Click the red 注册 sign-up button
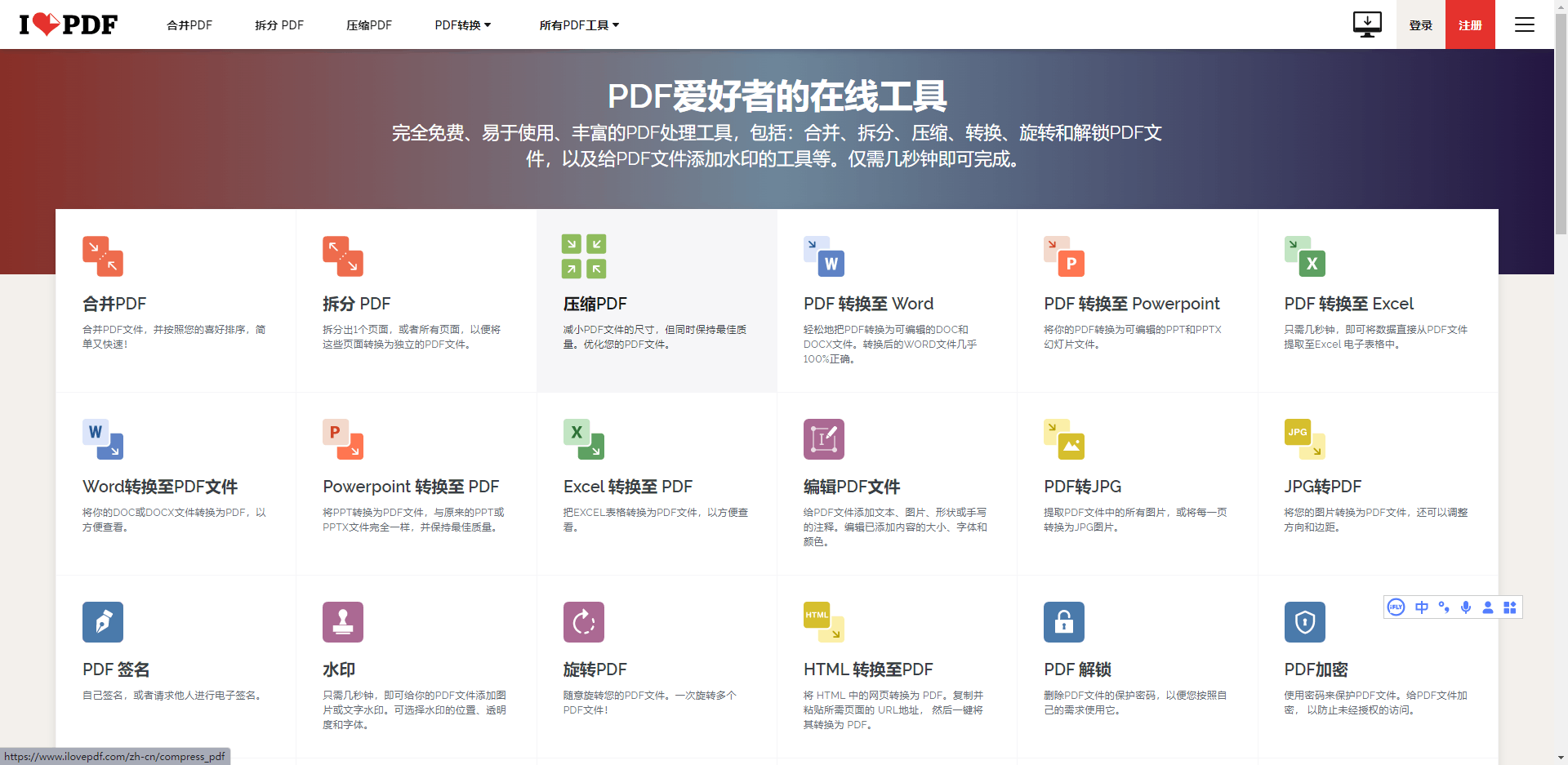1568x765 pixels. [1470, 24]
